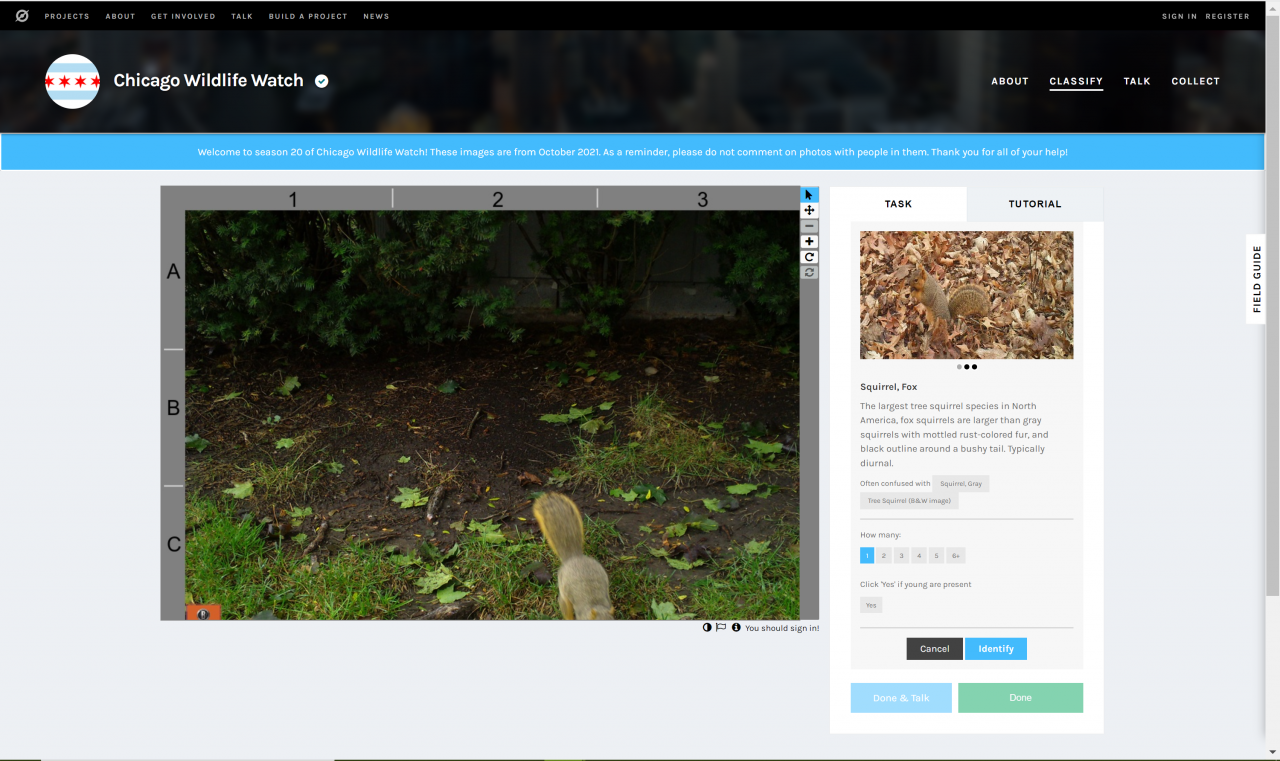
Task: Select count 6+ for how many
Action: tap(956, 555)
